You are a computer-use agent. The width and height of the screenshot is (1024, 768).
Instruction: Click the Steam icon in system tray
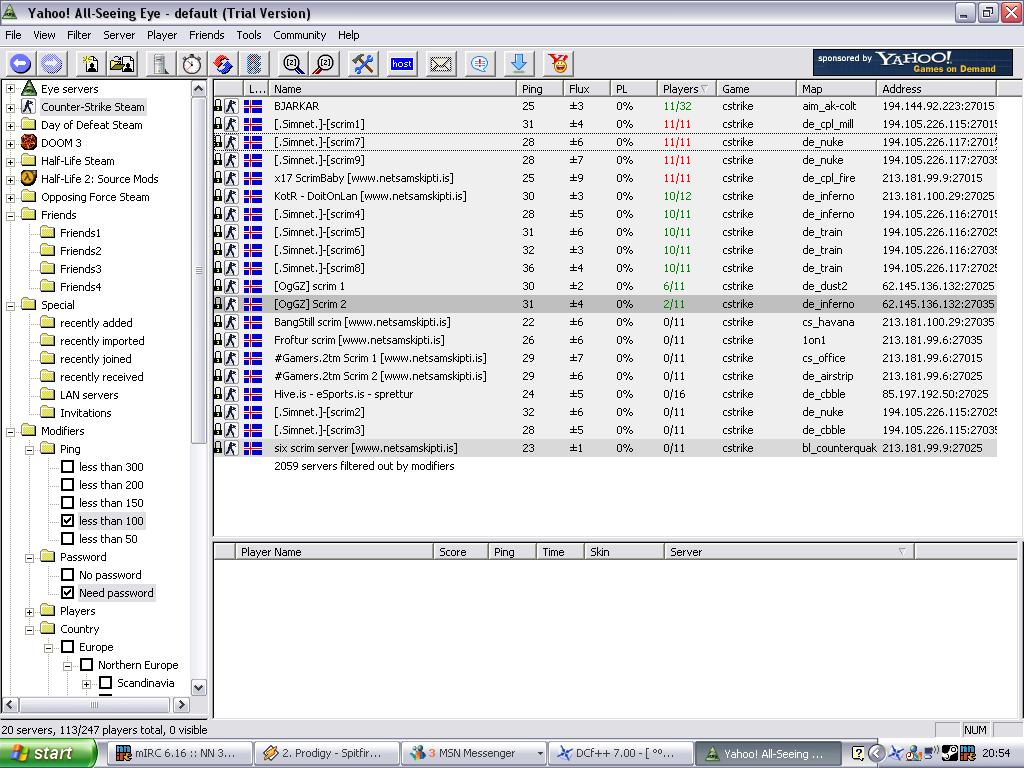point(950,753)
